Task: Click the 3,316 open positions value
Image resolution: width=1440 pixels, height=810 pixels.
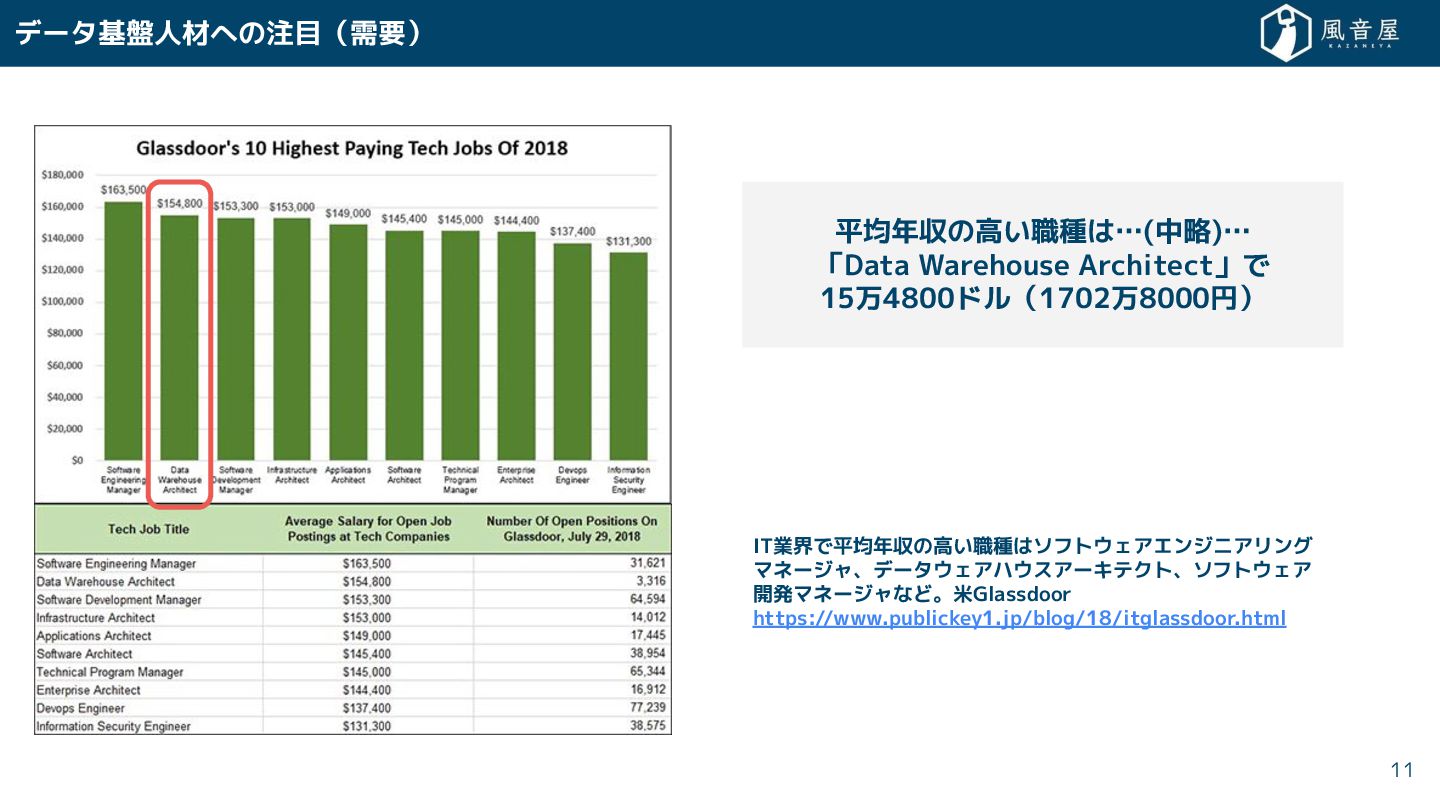Action: [649, 581]
